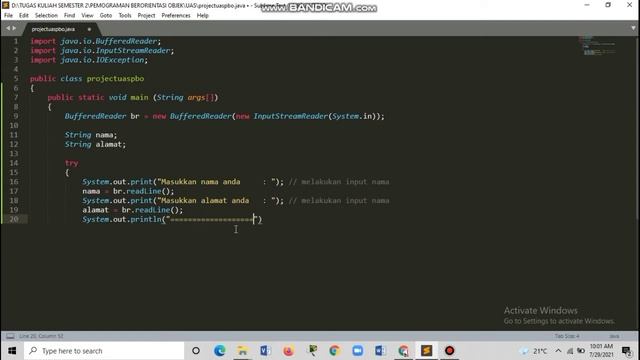Viewport: 640px width, 360px height.
Task: Open Visio from taskbar
Action: pyautogui.click(x=265, y=351)
